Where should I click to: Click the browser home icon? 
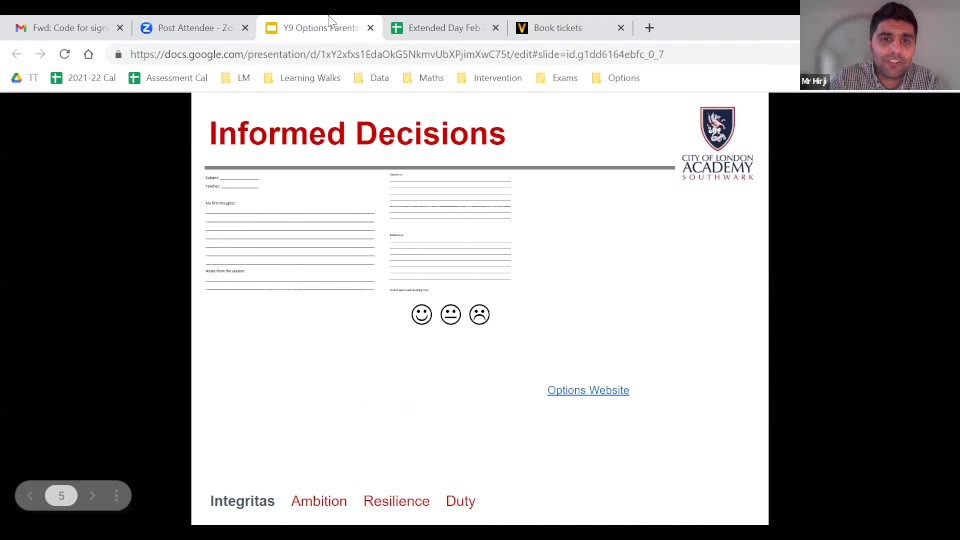(88, 54)
